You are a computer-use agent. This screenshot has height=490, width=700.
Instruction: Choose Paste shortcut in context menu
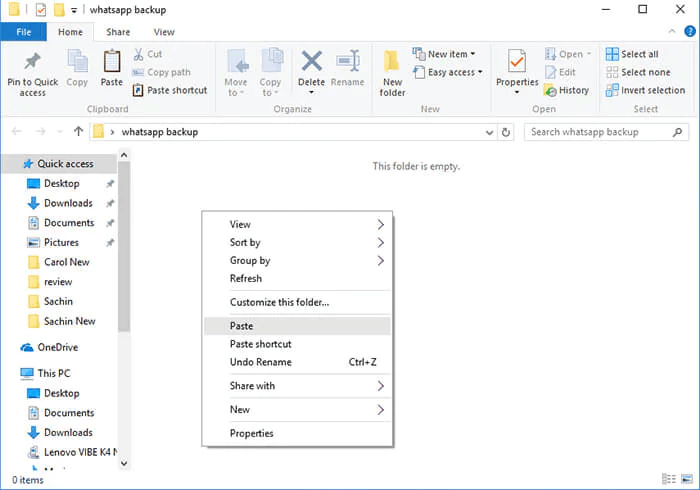(x=297, y=344)
